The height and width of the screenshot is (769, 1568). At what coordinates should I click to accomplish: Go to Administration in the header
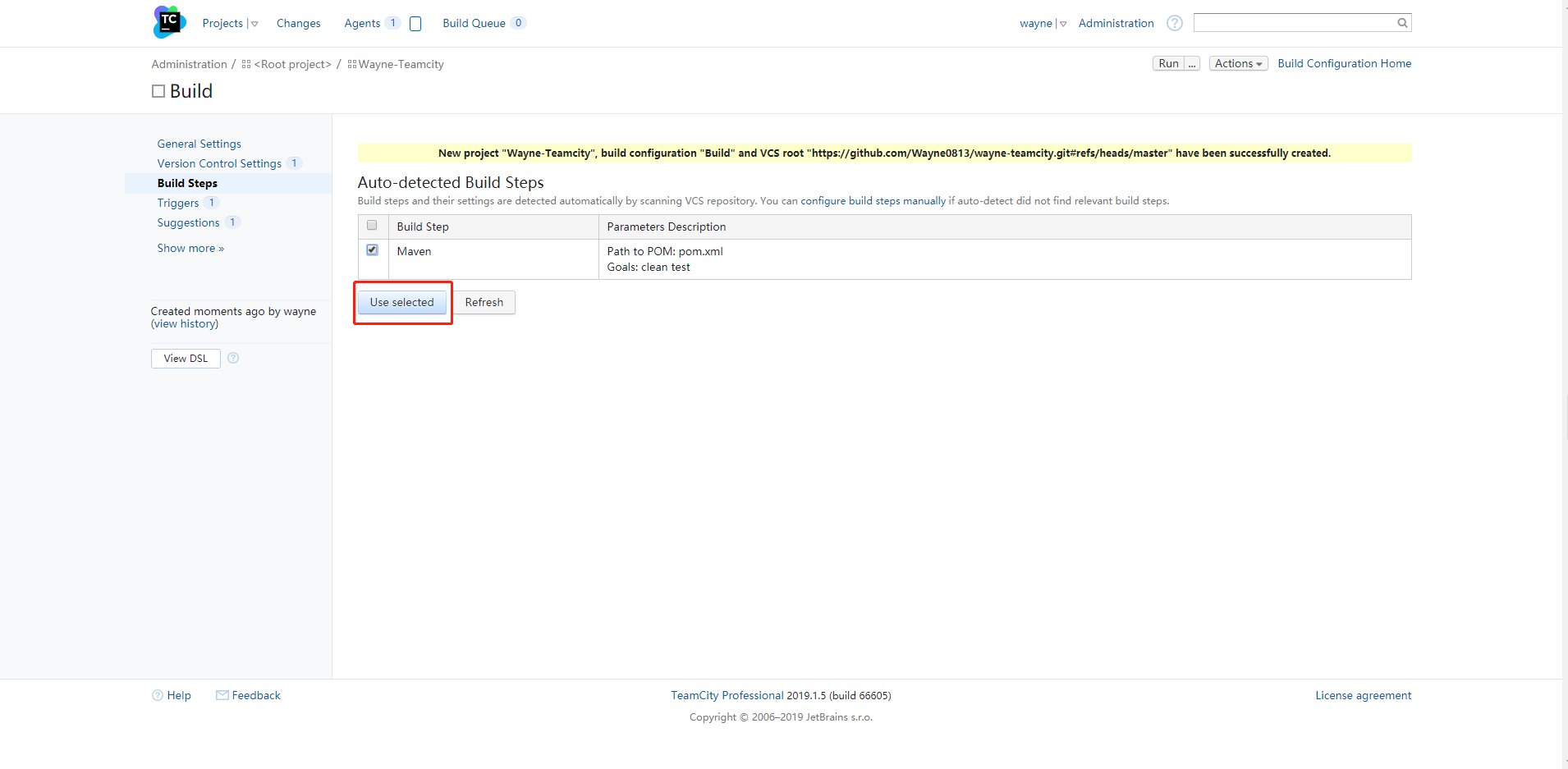click(1116, 23)
